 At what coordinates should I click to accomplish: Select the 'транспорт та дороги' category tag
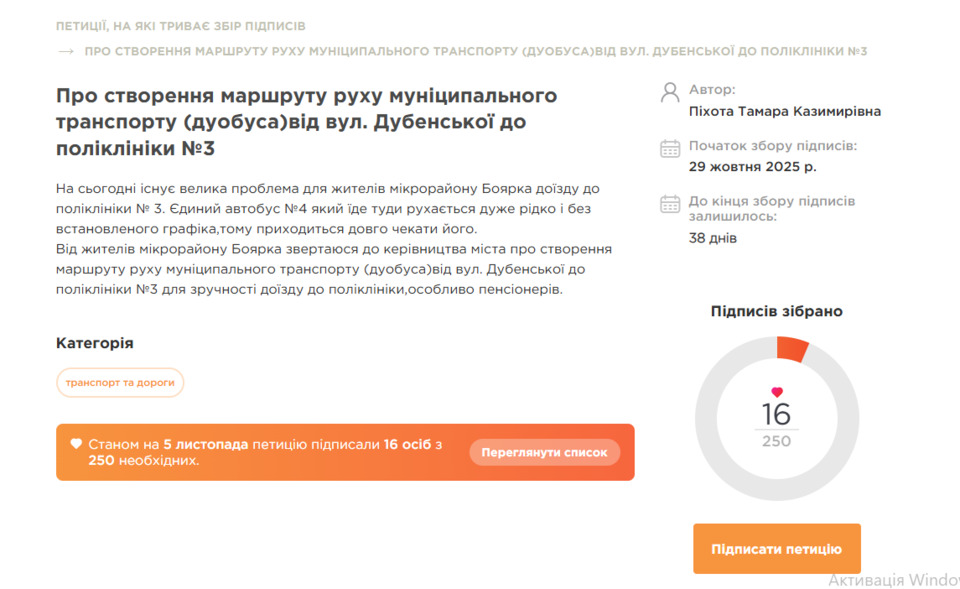[120, 383]
